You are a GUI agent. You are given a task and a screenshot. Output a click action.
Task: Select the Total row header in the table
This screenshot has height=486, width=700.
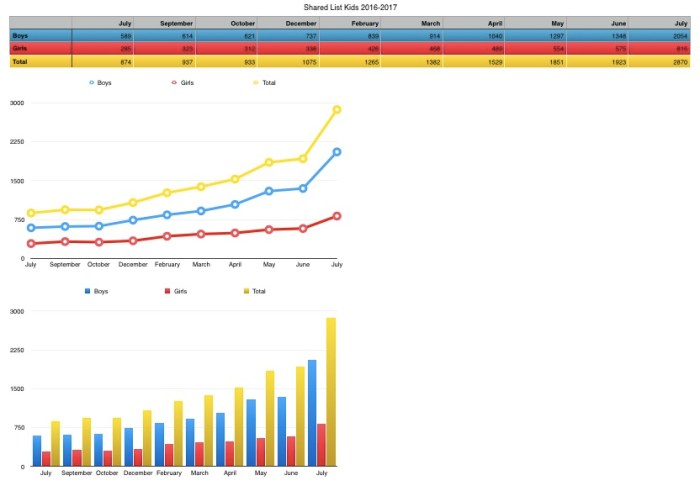click(40, 61)
